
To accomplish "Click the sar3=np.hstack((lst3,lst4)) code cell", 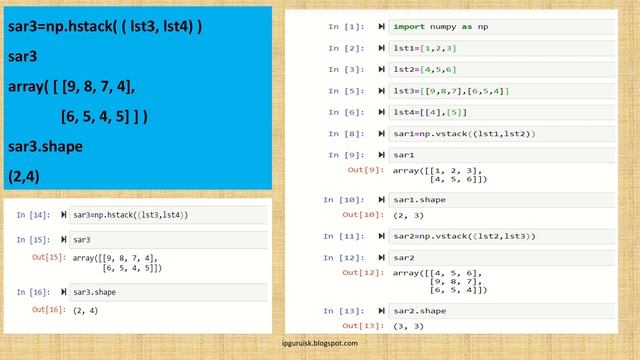I will (168, 215).
